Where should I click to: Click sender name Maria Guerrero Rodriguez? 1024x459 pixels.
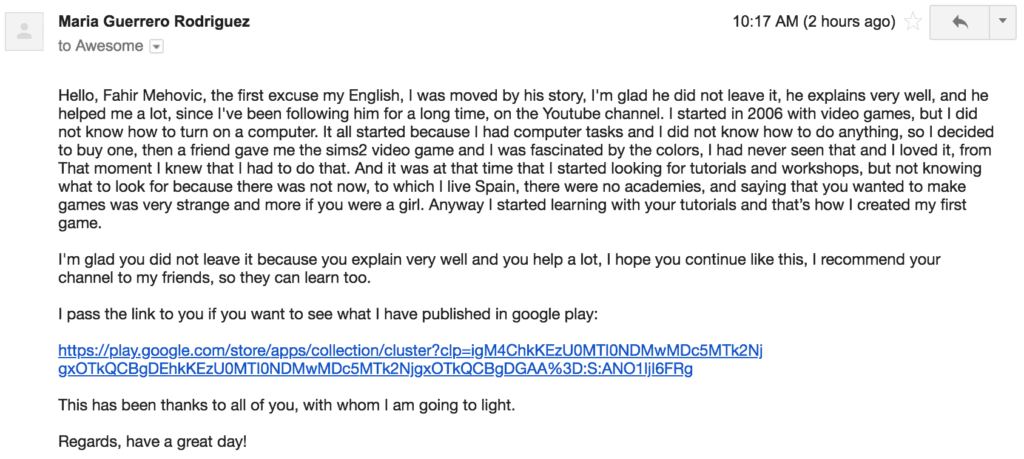154,22
